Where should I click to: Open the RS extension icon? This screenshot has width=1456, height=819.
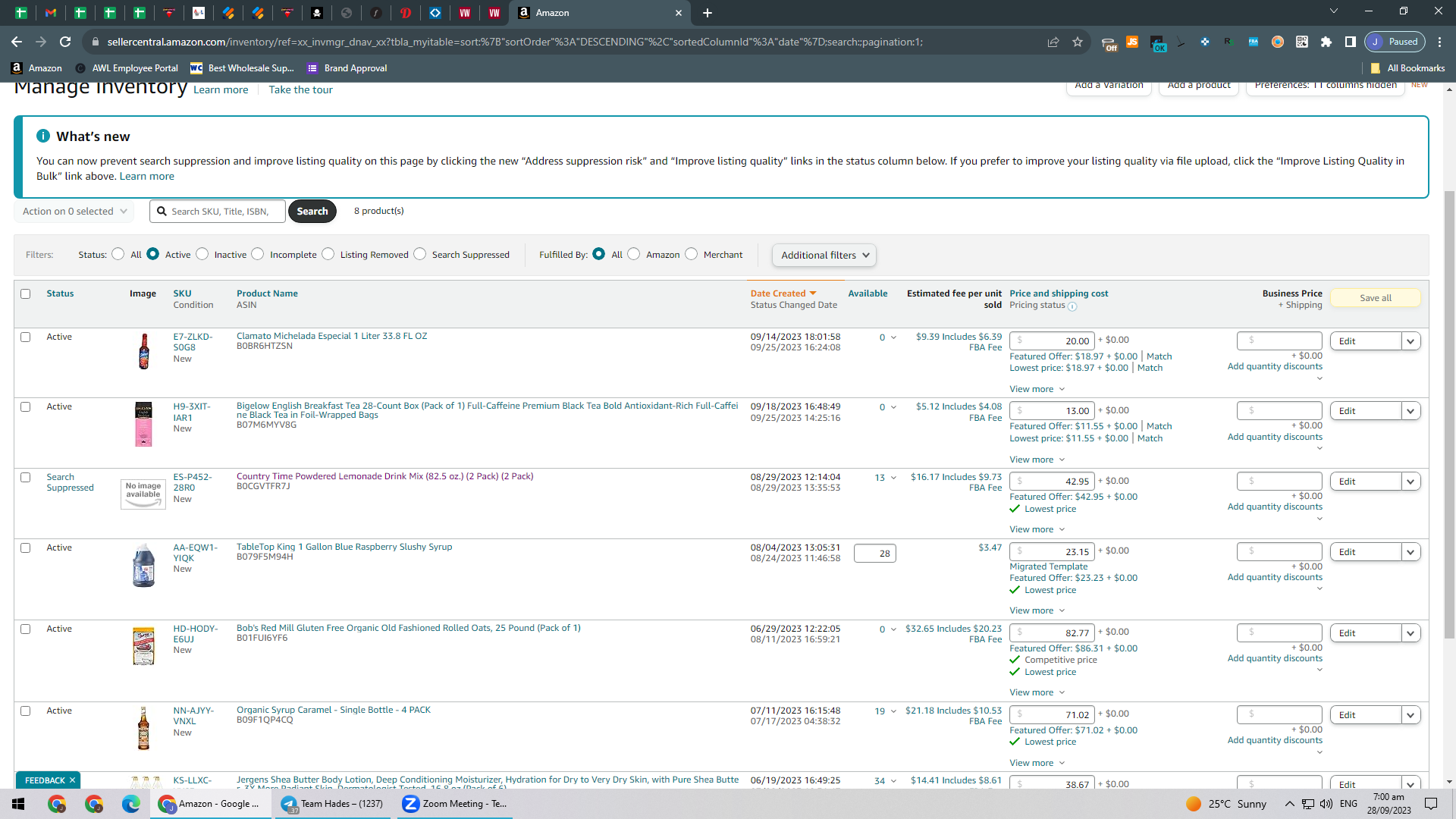coord(1228,42)
